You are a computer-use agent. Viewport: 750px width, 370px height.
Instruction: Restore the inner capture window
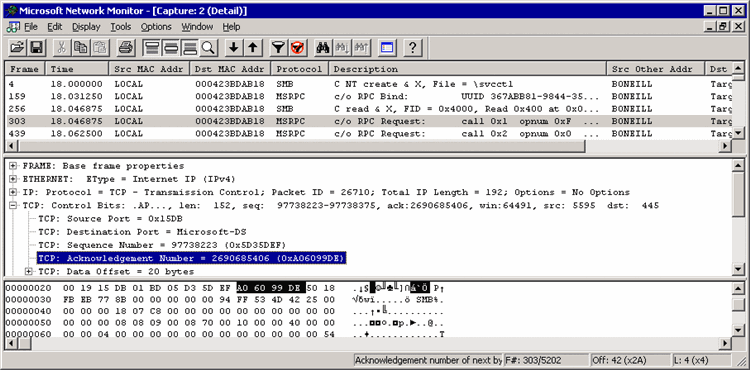click(x=724, y=27)
